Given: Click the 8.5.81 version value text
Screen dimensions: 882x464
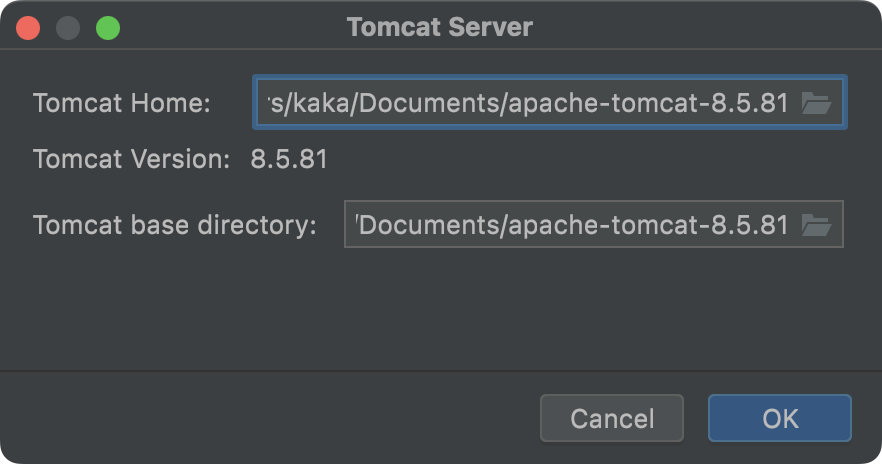Looking at the screenshot, I should 289,159.
